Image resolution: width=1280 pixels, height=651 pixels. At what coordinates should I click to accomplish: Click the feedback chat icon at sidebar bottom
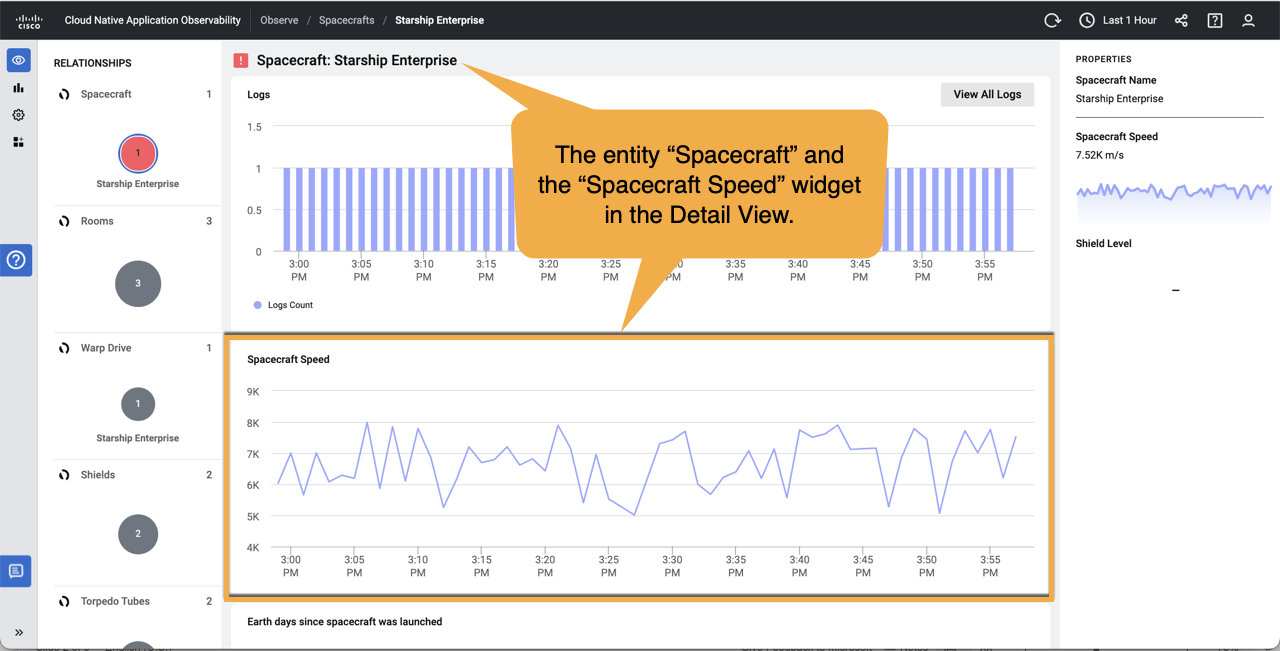coord(18,570)
